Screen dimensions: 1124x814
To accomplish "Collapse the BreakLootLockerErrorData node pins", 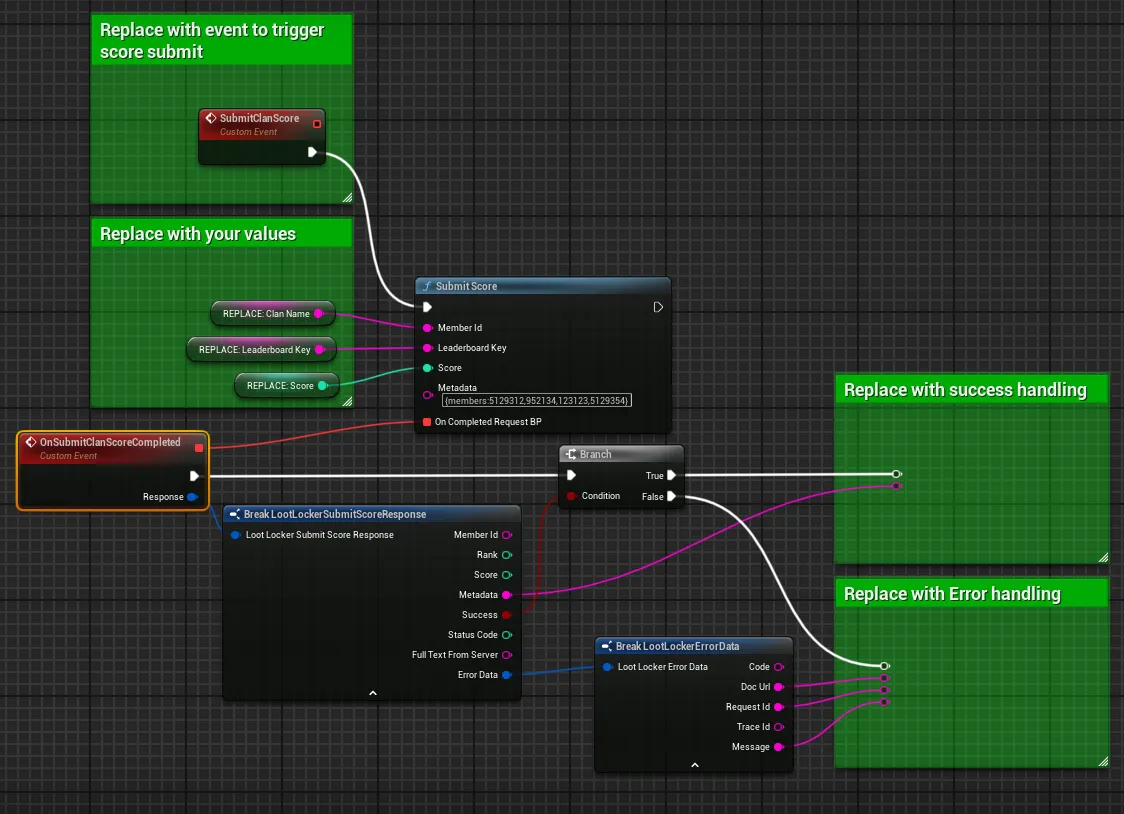I will [695, 765].
